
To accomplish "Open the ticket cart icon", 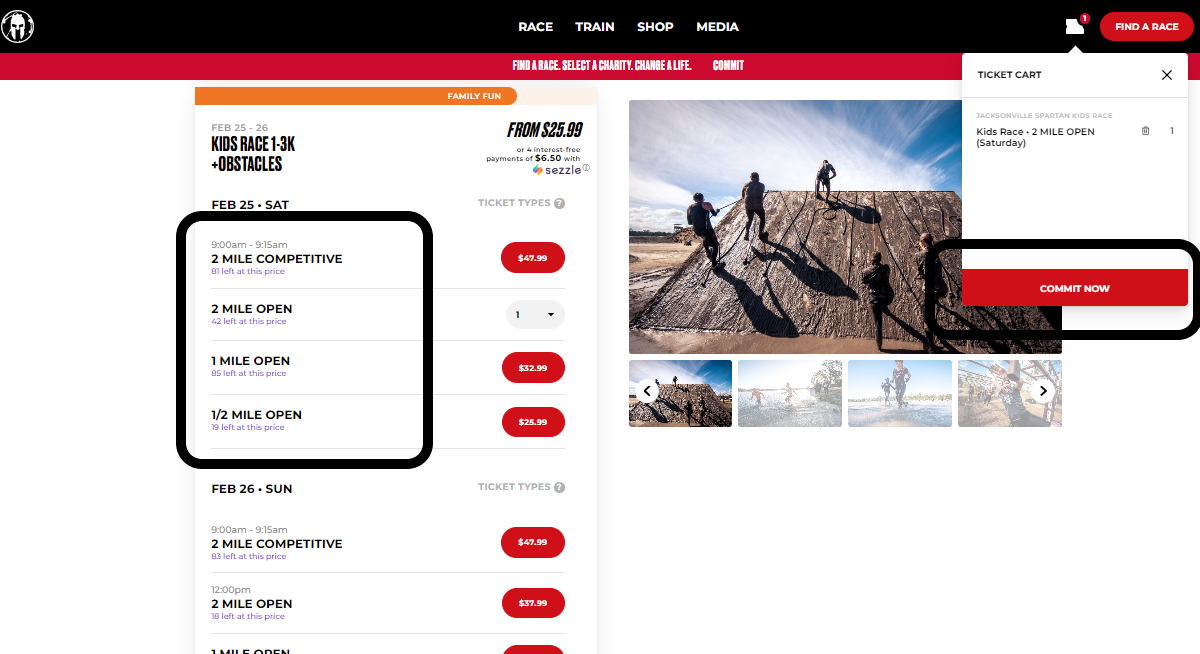I will coord(1075,26).
